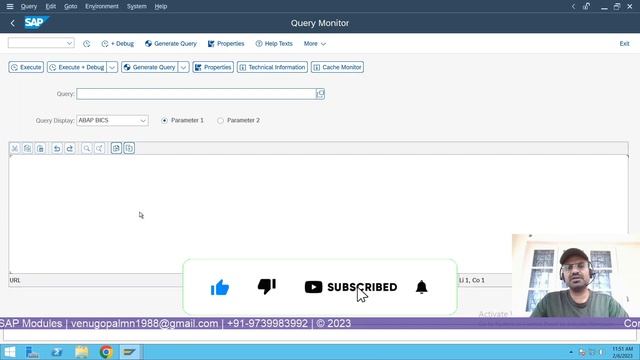This screenshot has height=360, width=640.
Task: Open the hamburger menu icon
Action: click(10, 7)
